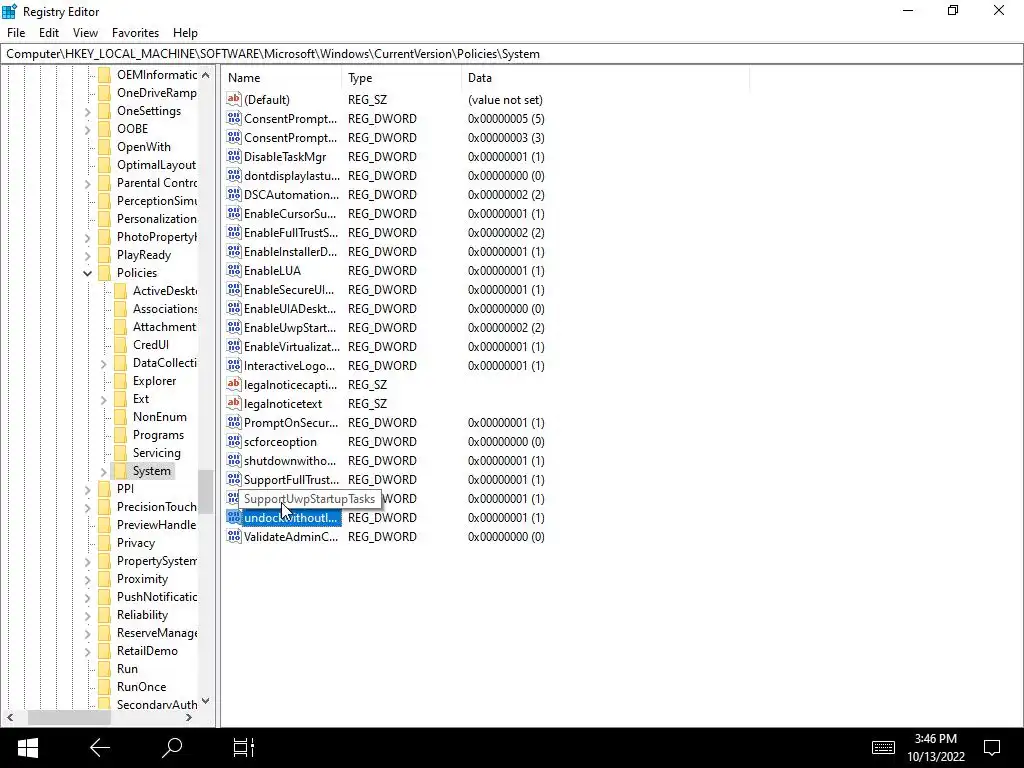This screenshot has width=1024, height=768.
Task: Open the Help menu
Action: pyautogui.click(x=185, y=33)
